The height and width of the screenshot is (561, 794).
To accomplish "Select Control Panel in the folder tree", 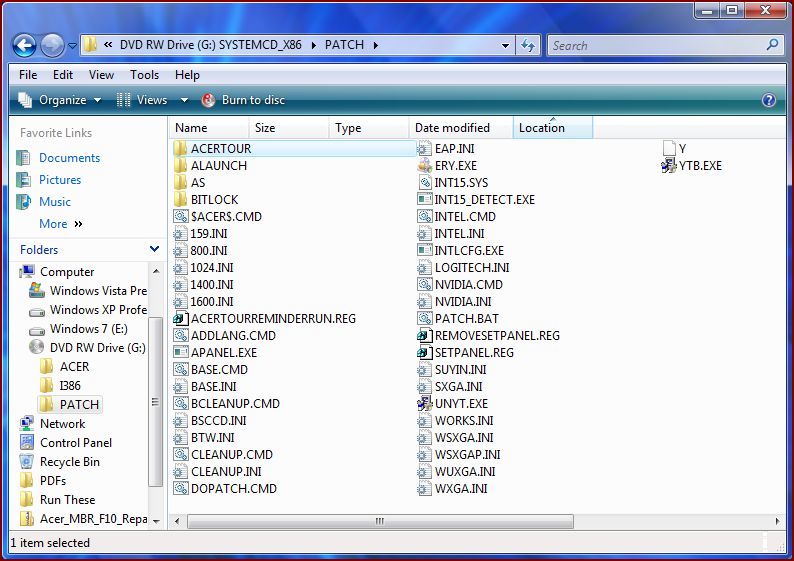I will coord(66,443).
